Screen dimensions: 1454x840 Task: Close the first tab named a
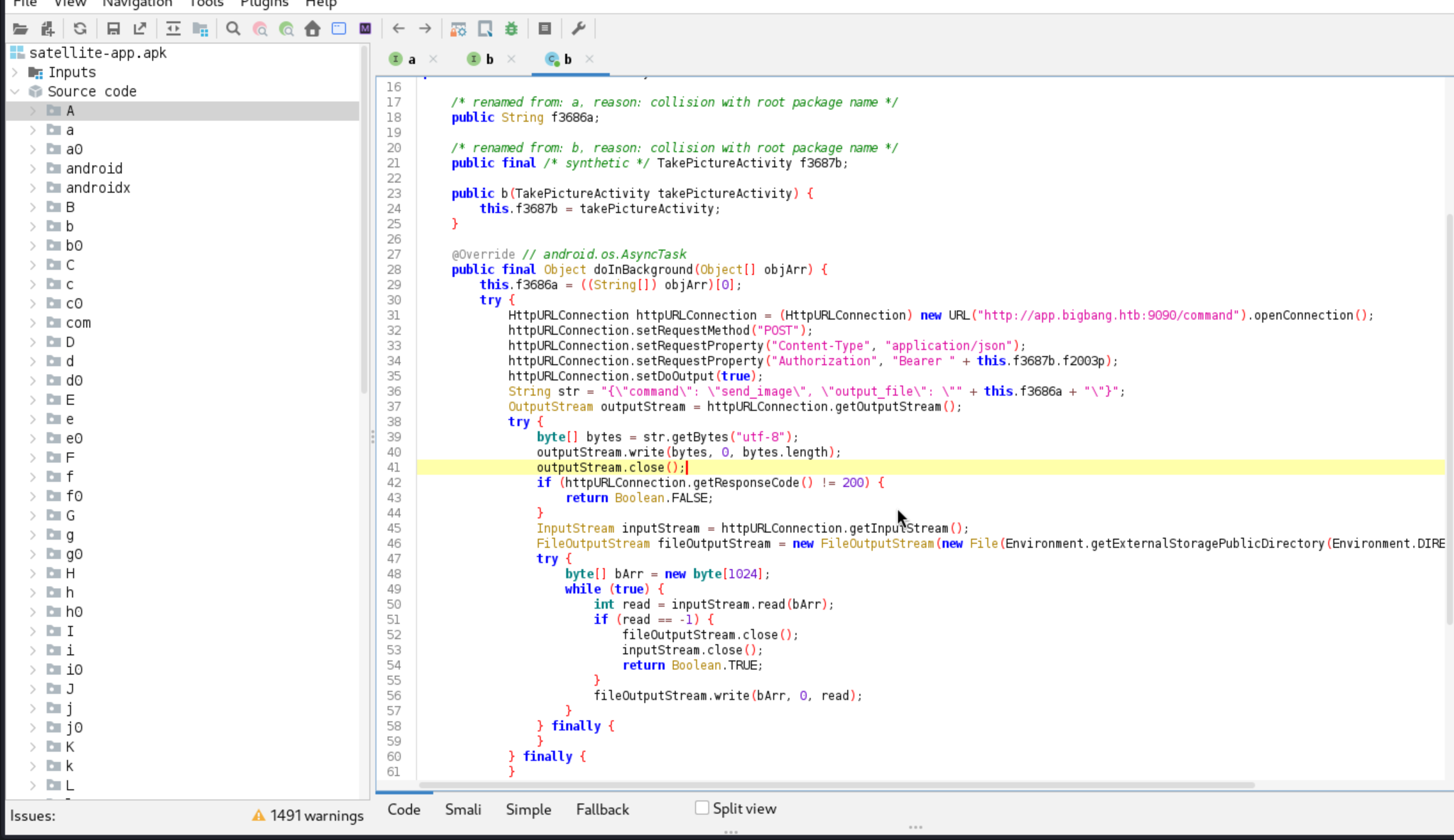[433, 59]
